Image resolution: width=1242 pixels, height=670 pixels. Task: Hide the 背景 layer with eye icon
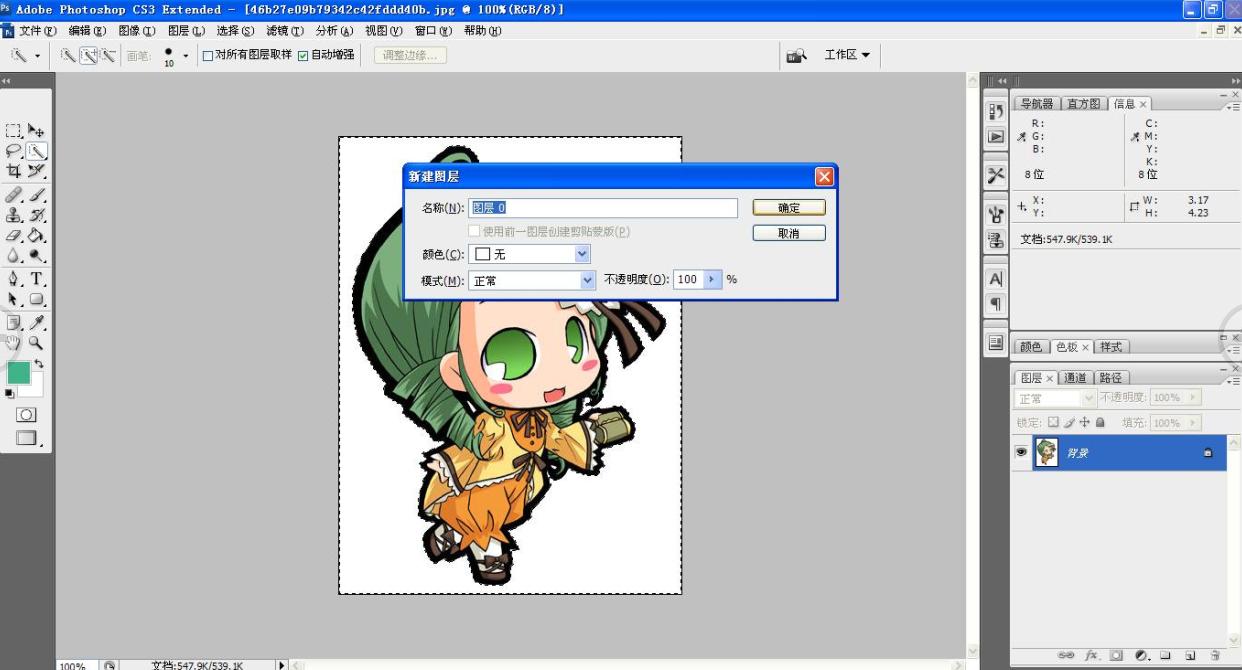click(1021, 452)
